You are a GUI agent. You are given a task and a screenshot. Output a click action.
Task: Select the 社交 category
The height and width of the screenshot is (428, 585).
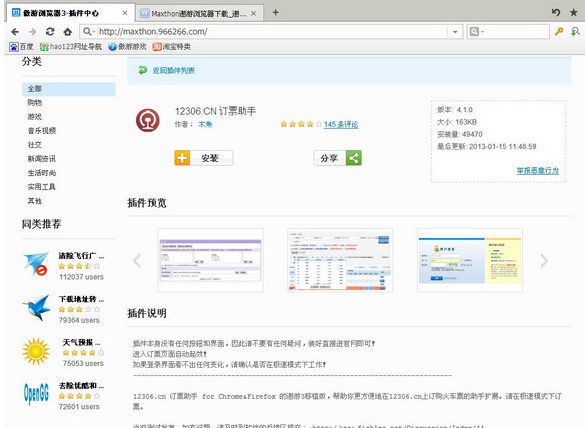(x=35, y=145)
